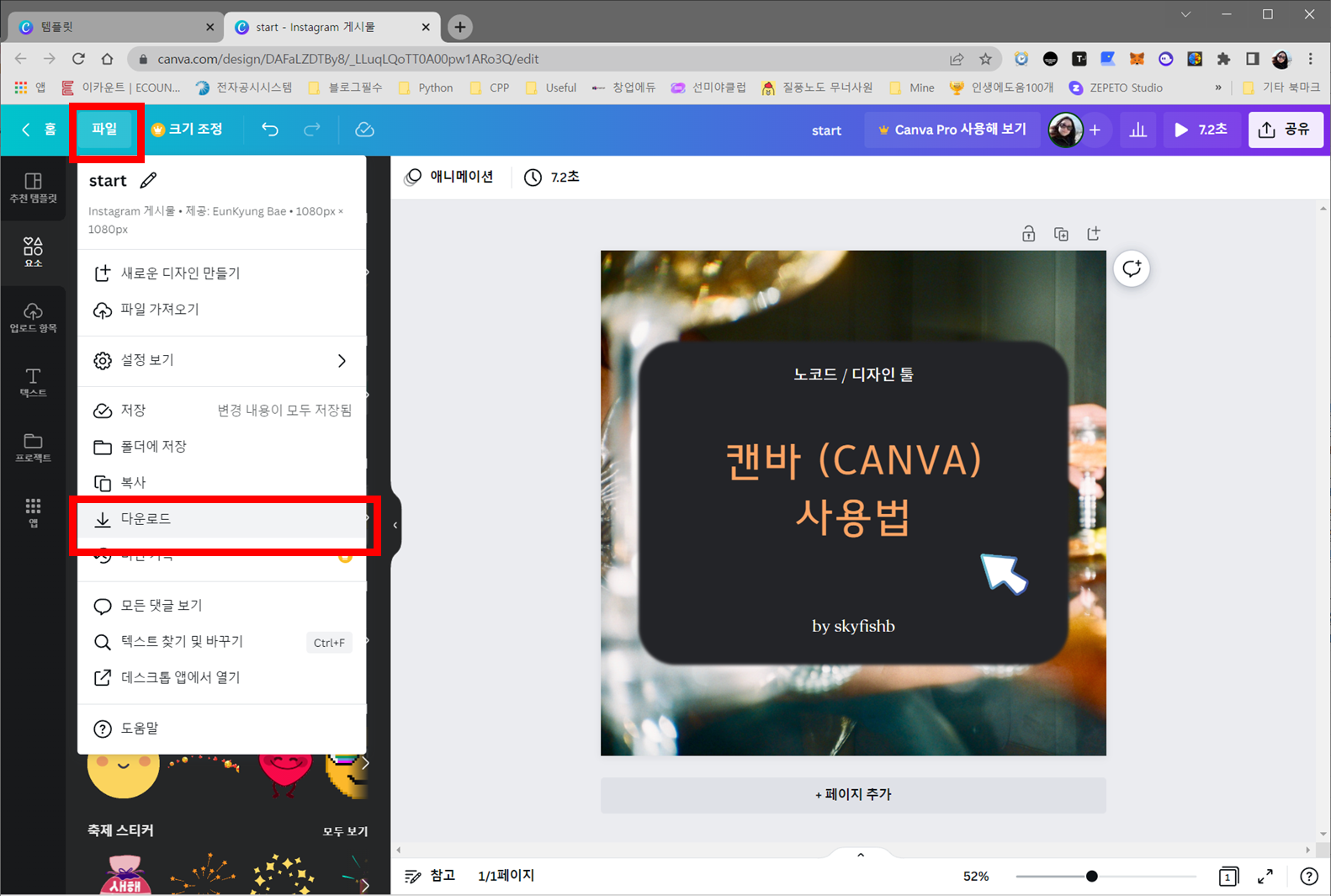Screen dimensions: 1331x896
Task: Select 새로운 디자인 만들기 menu item
Action: (x=222, y=273)
